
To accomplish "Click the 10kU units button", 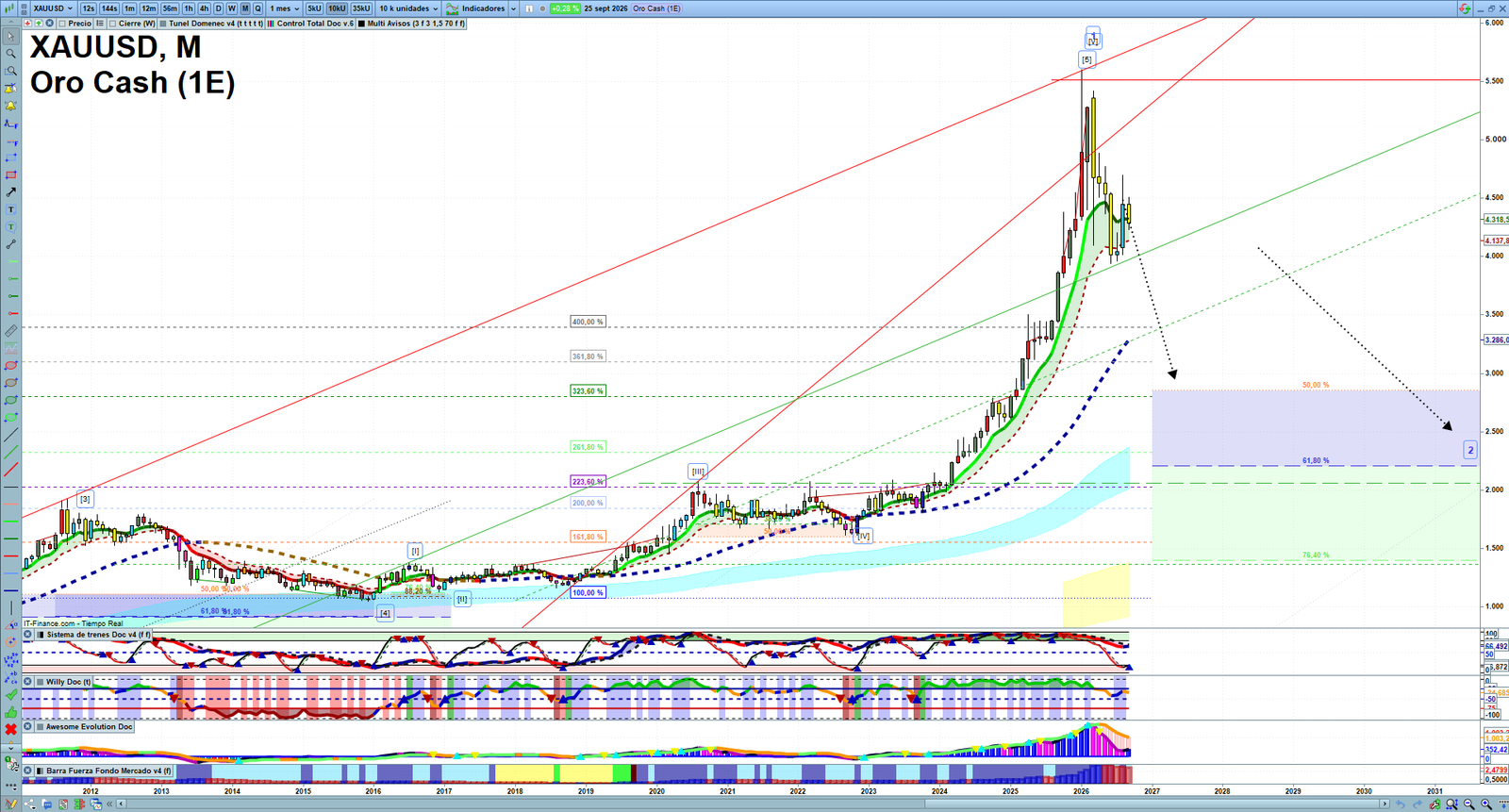I will coord(337,8).
